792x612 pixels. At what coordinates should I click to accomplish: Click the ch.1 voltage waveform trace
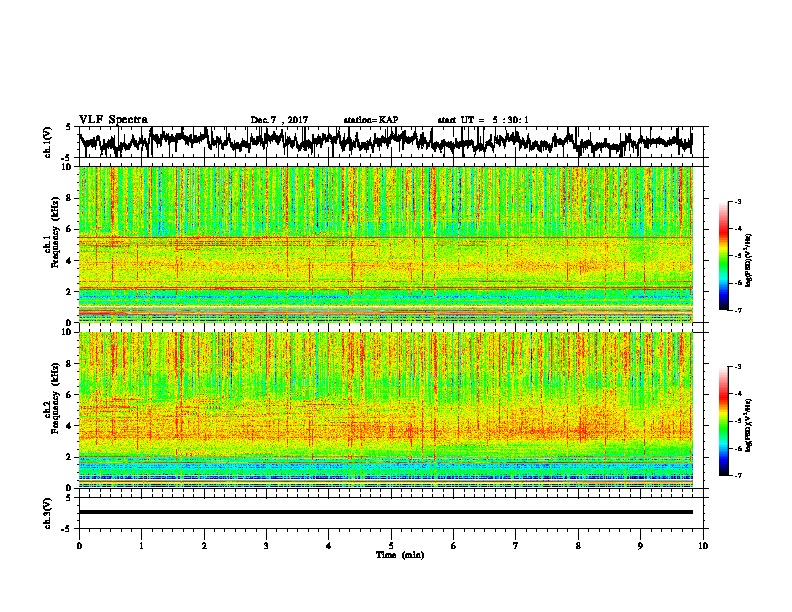[x=386, y=141]
